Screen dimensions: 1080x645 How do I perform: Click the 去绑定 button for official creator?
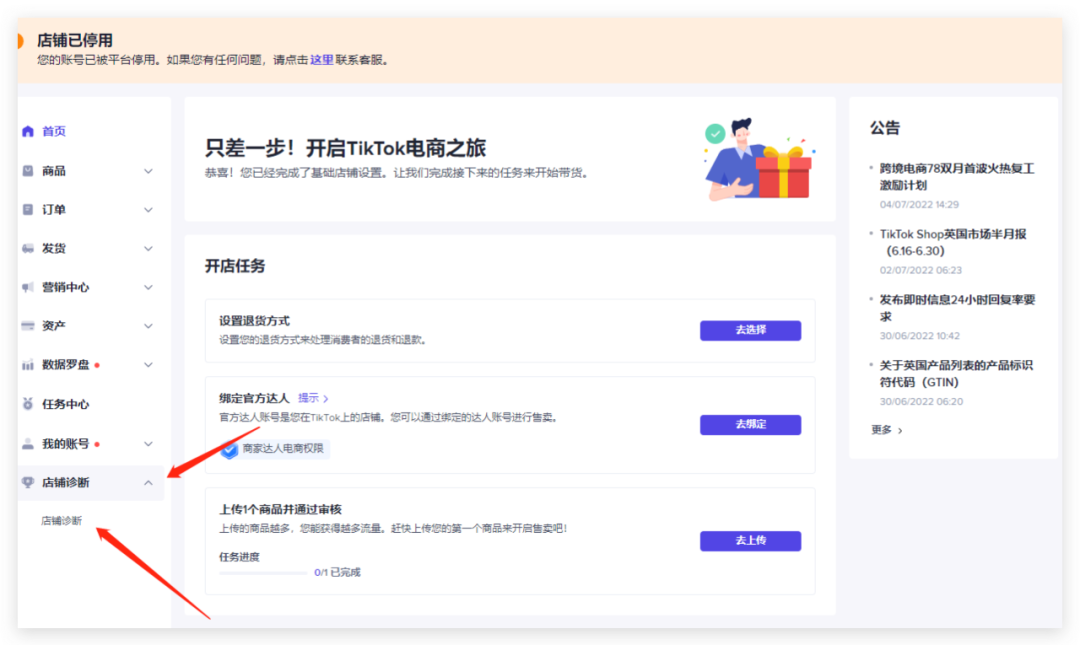point(750,424)
